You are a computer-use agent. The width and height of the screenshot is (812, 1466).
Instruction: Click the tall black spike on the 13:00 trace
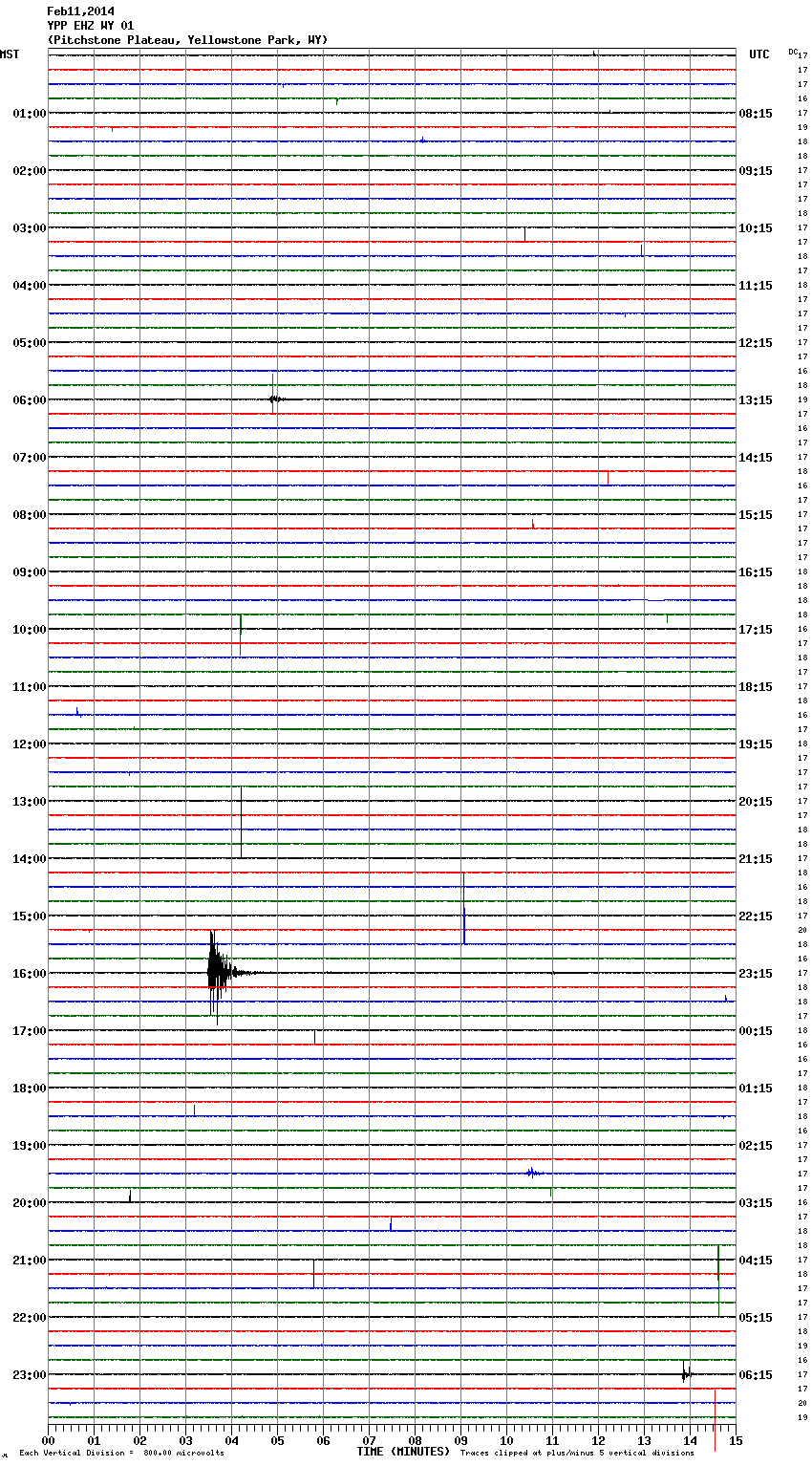(241, 822)
